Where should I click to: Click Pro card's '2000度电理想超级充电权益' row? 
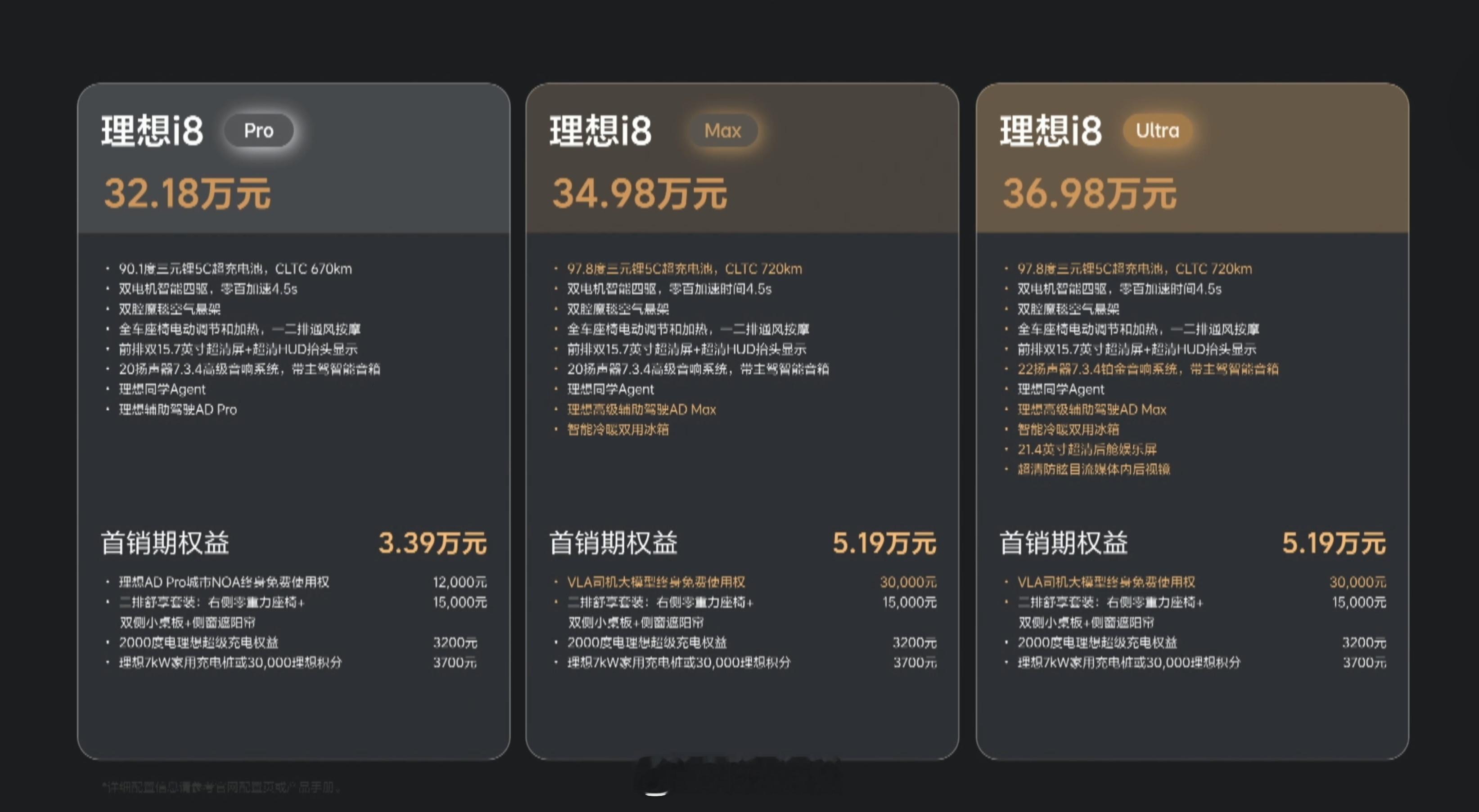198,642
